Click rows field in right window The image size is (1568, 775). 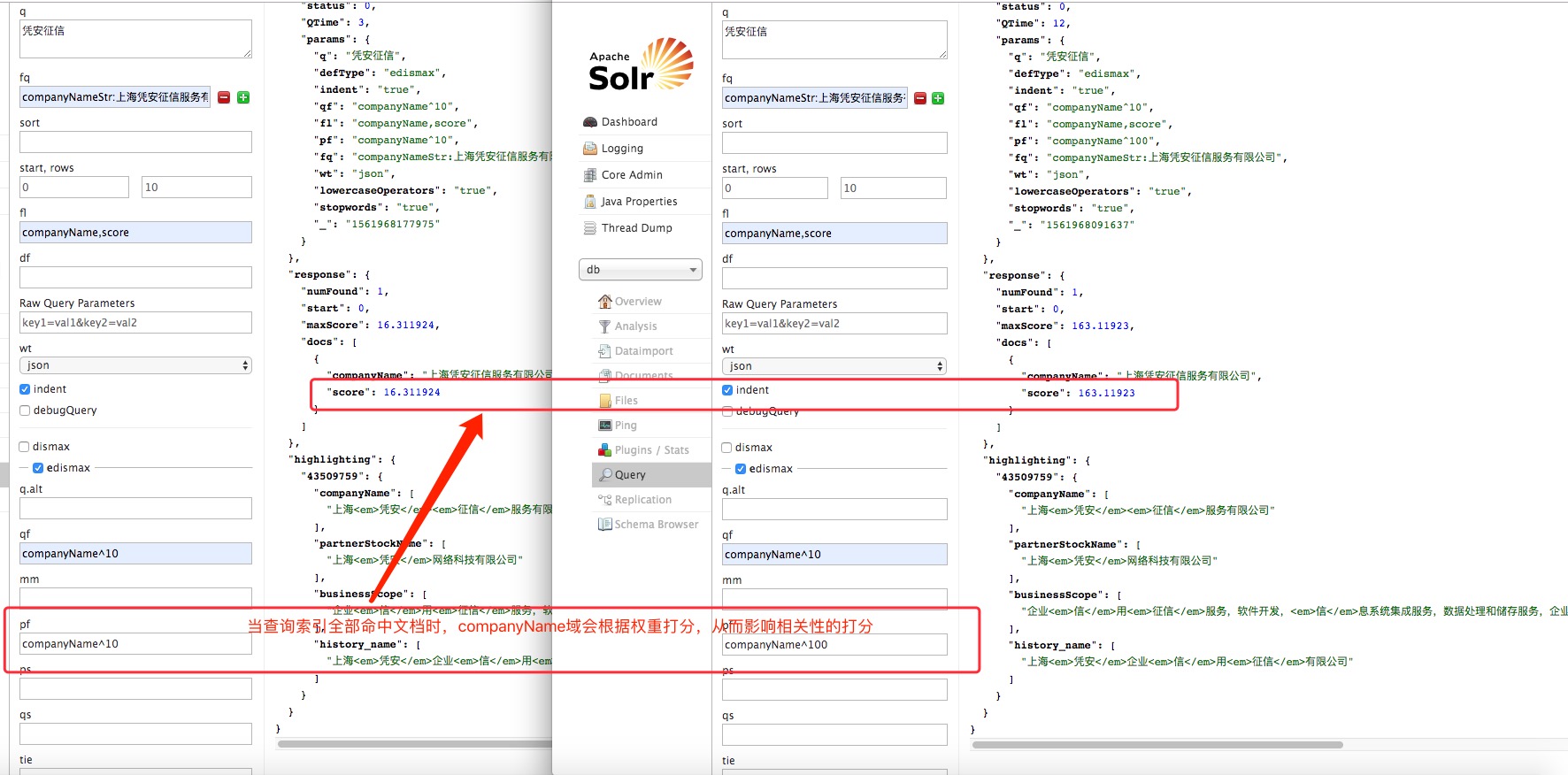click(893, 188)
